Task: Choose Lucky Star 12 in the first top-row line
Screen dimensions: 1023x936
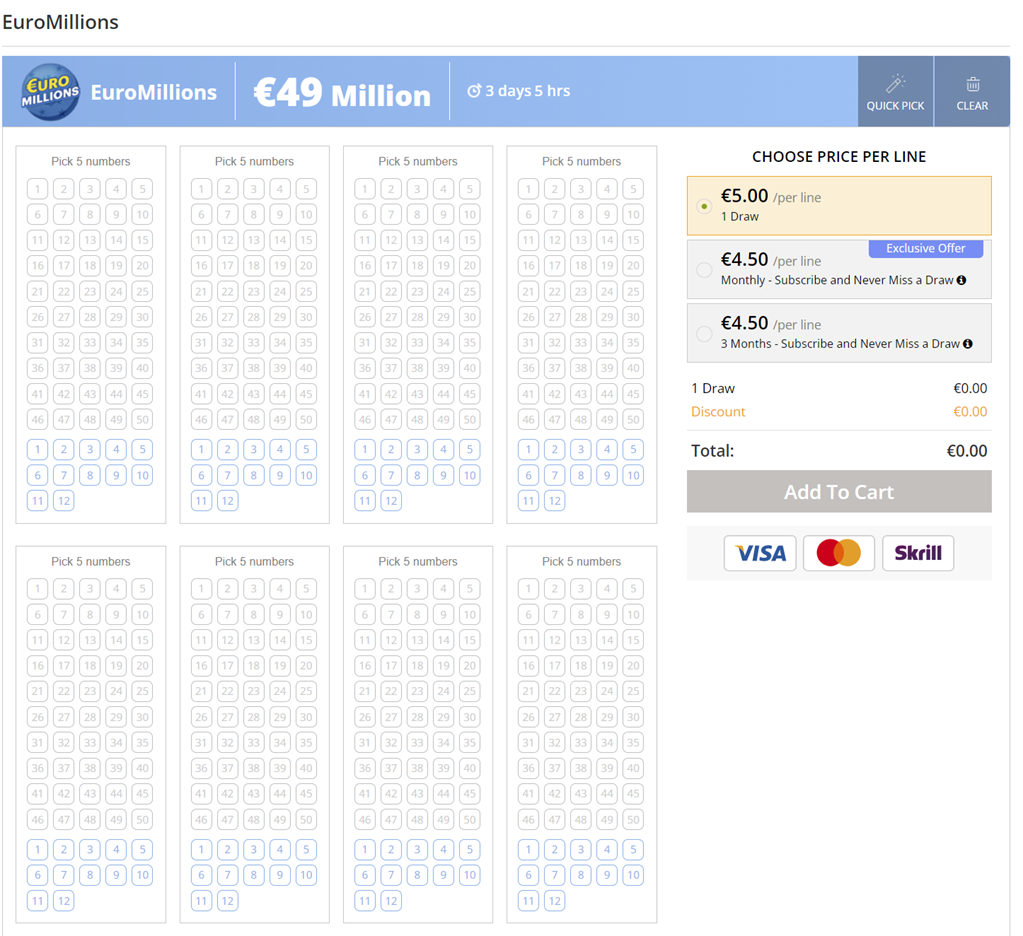Action: click(64, 501)
